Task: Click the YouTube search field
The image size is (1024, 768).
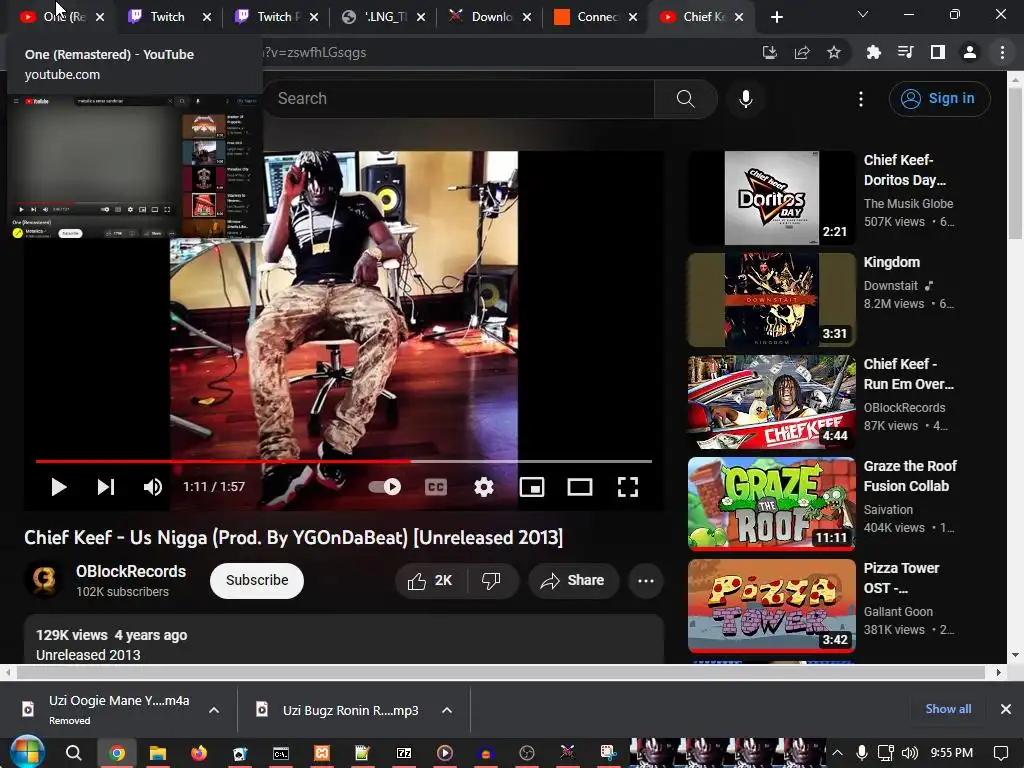Action: [458, 99]
